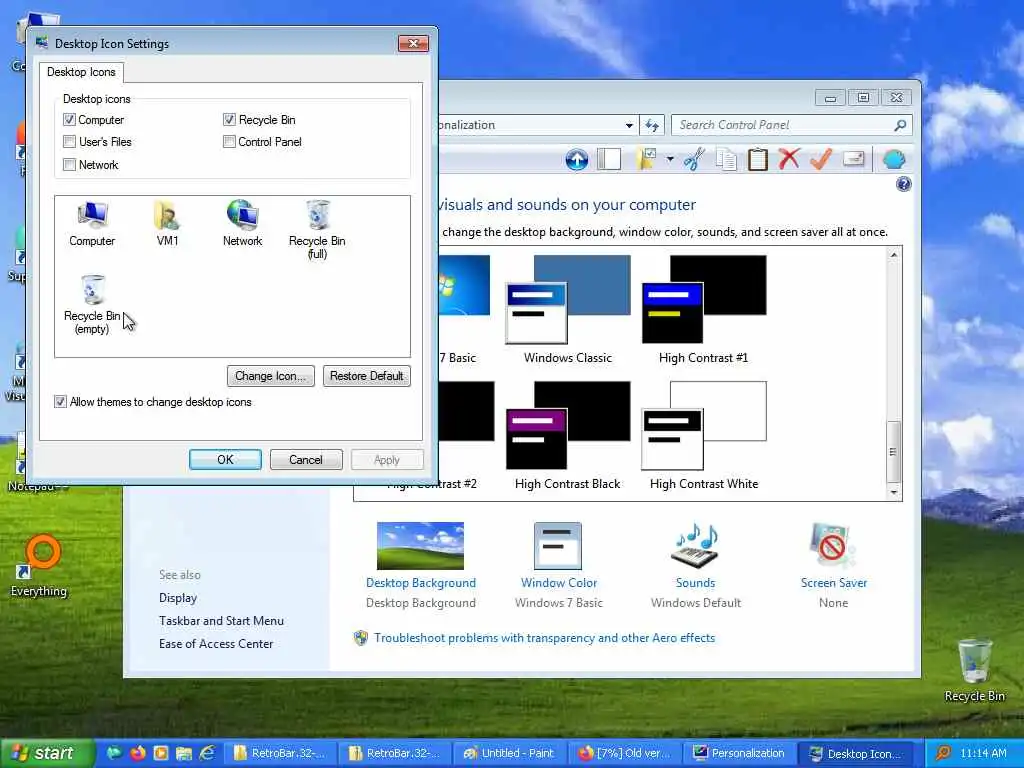Image resolution: width=1024 pixels, height=768 pixels.
Task: Confirm with the OK button
Action: pos(225,460)
